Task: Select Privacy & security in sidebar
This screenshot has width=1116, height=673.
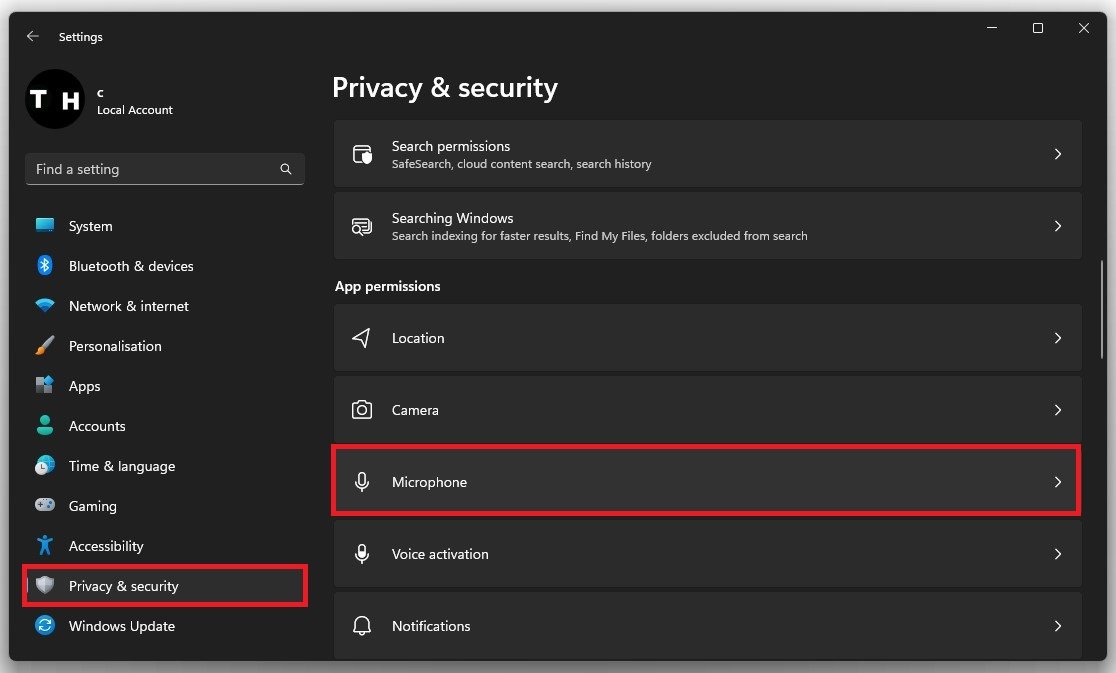Action: [165, 586]
